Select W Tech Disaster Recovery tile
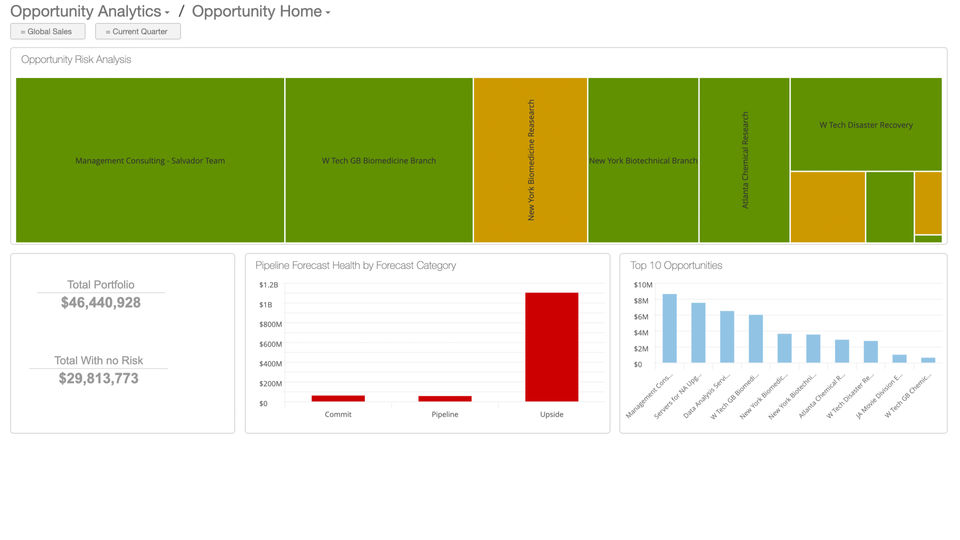Screen dimensions: 960x540 (x=866, y=124)
